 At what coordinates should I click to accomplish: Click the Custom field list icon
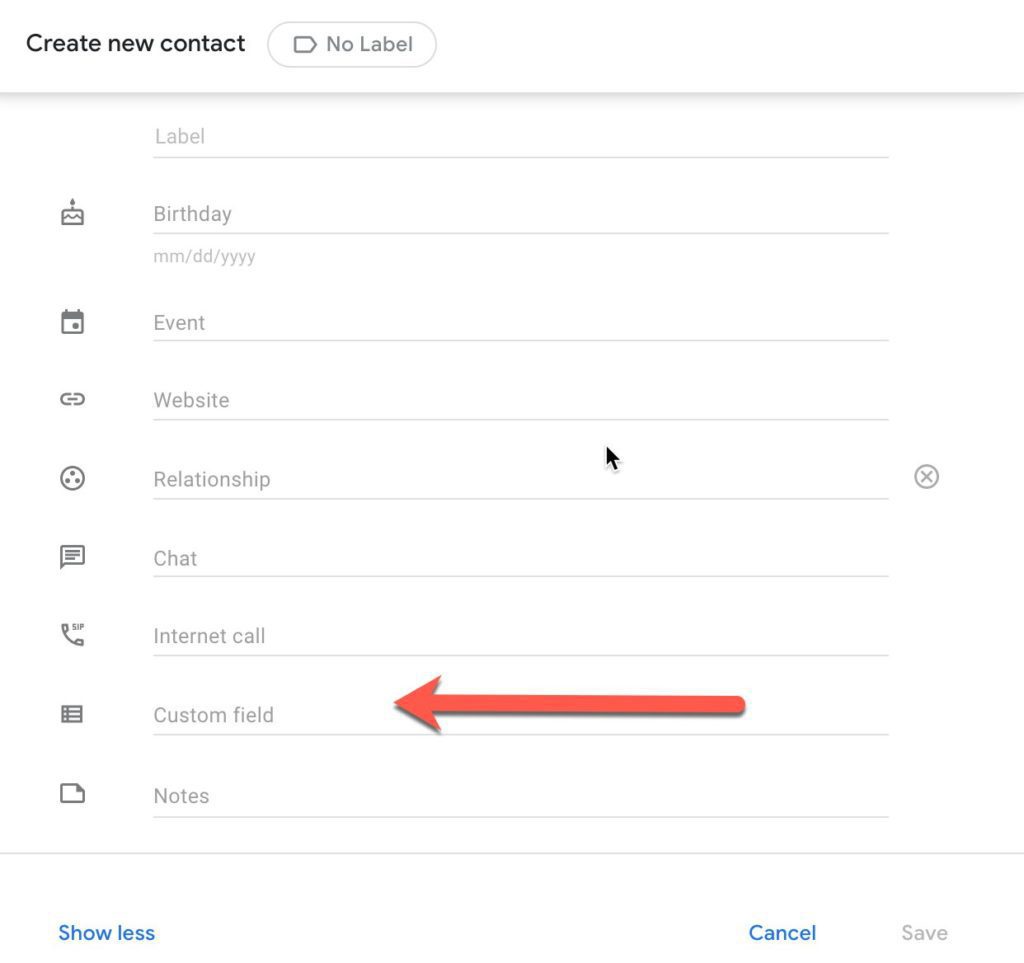(72, 714)
